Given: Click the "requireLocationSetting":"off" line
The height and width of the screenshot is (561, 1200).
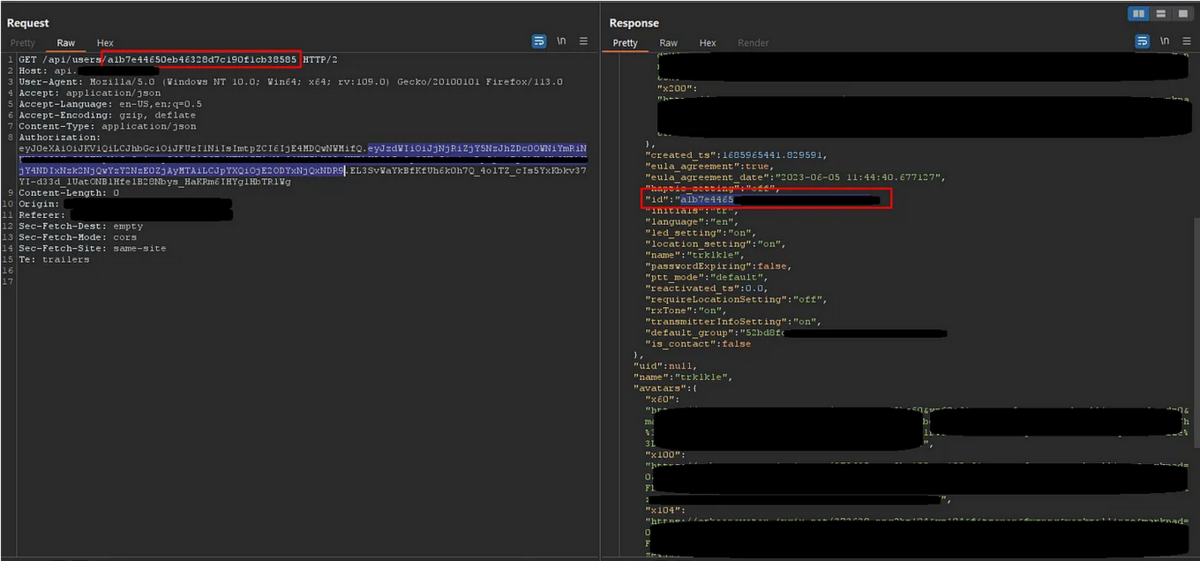Looking at the screenshot, I should 738,299.
